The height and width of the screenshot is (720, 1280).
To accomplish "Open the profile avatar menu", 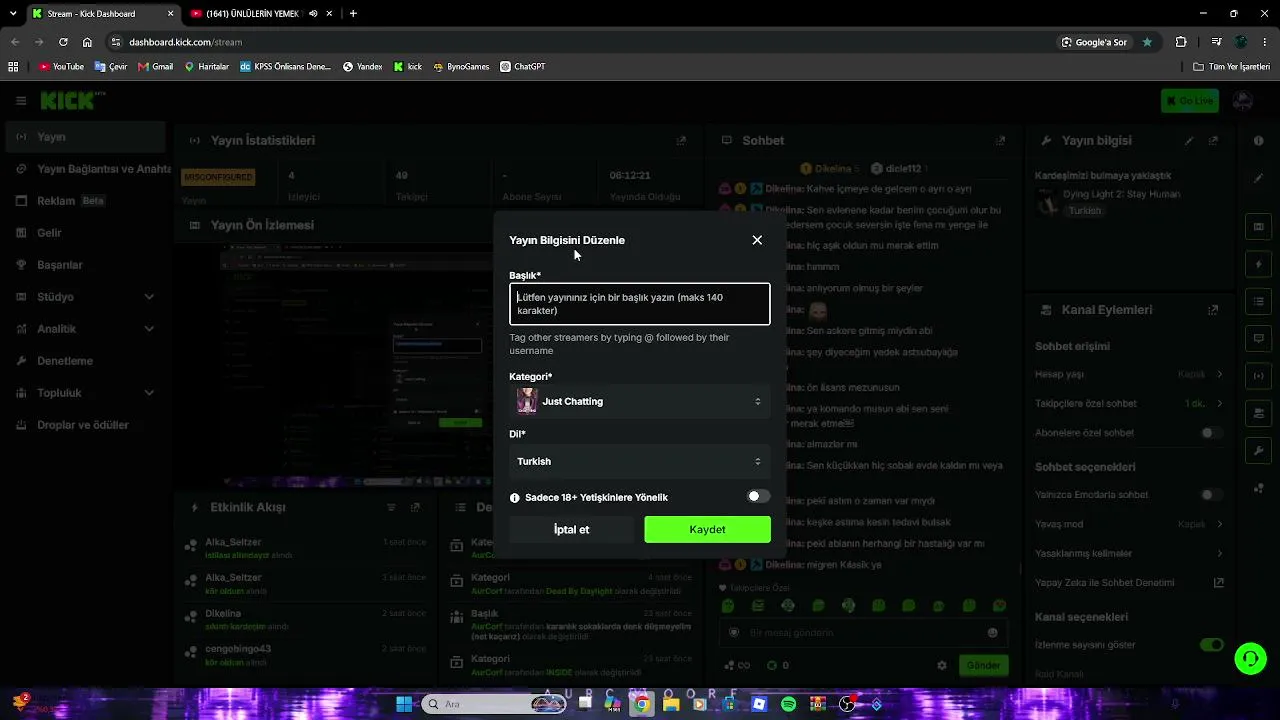I will point(1243,101).
